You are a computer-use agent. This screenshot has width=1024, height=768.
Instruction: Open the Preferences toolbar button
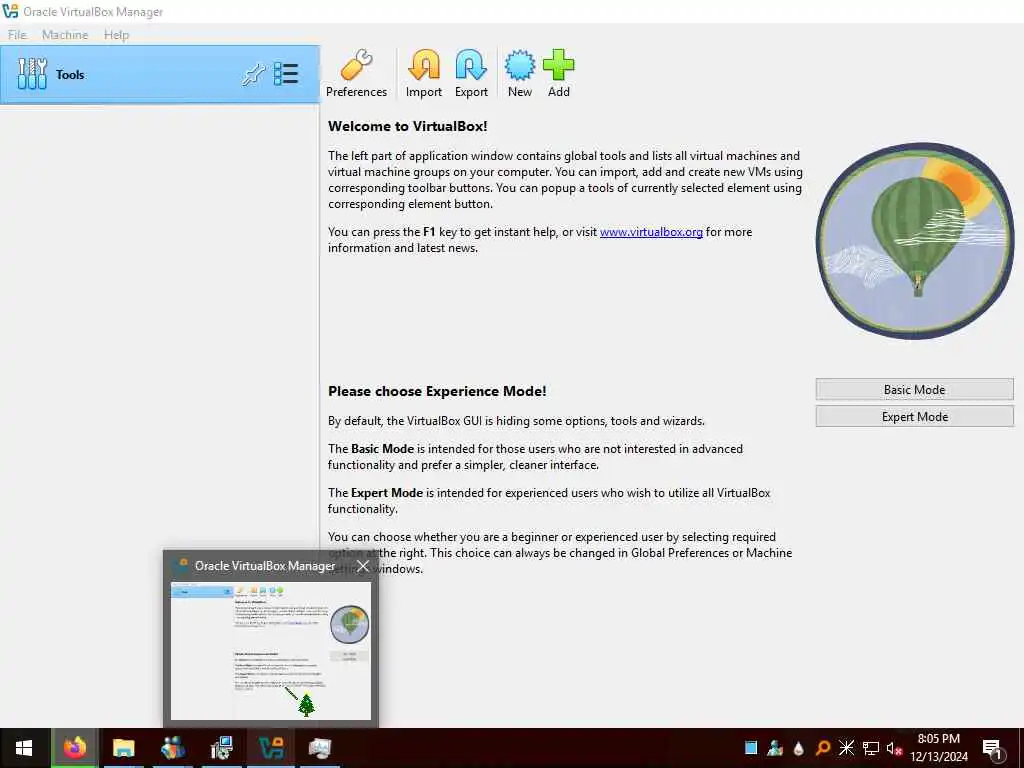coord(356,74)
